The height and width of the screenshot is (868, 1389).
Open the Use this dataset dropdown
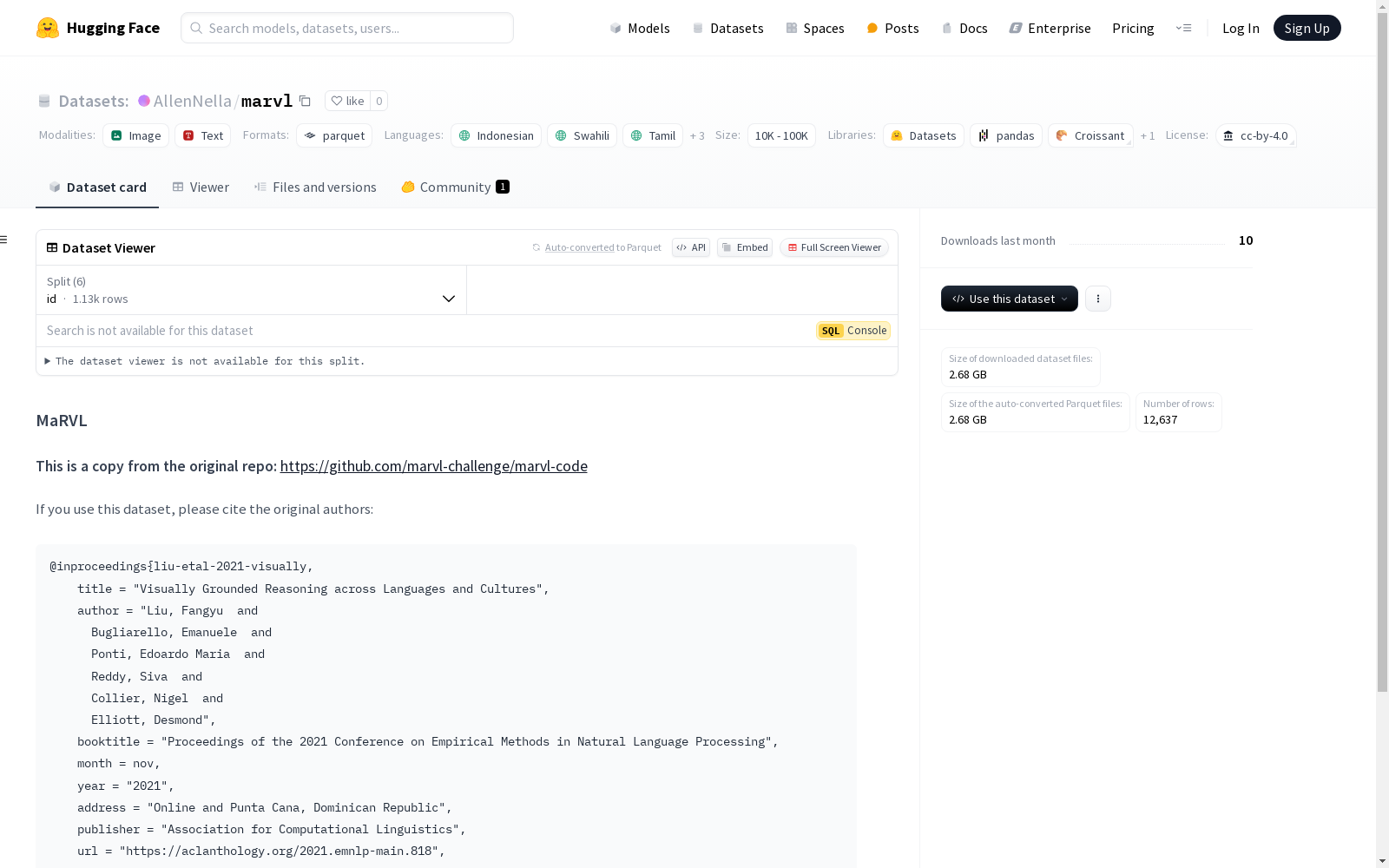pos(1010,299)
